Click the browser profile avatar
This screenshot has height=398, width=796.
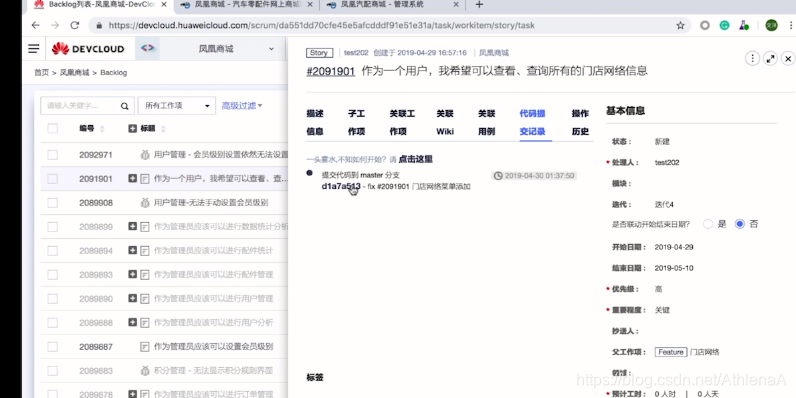tap(771, 25)
